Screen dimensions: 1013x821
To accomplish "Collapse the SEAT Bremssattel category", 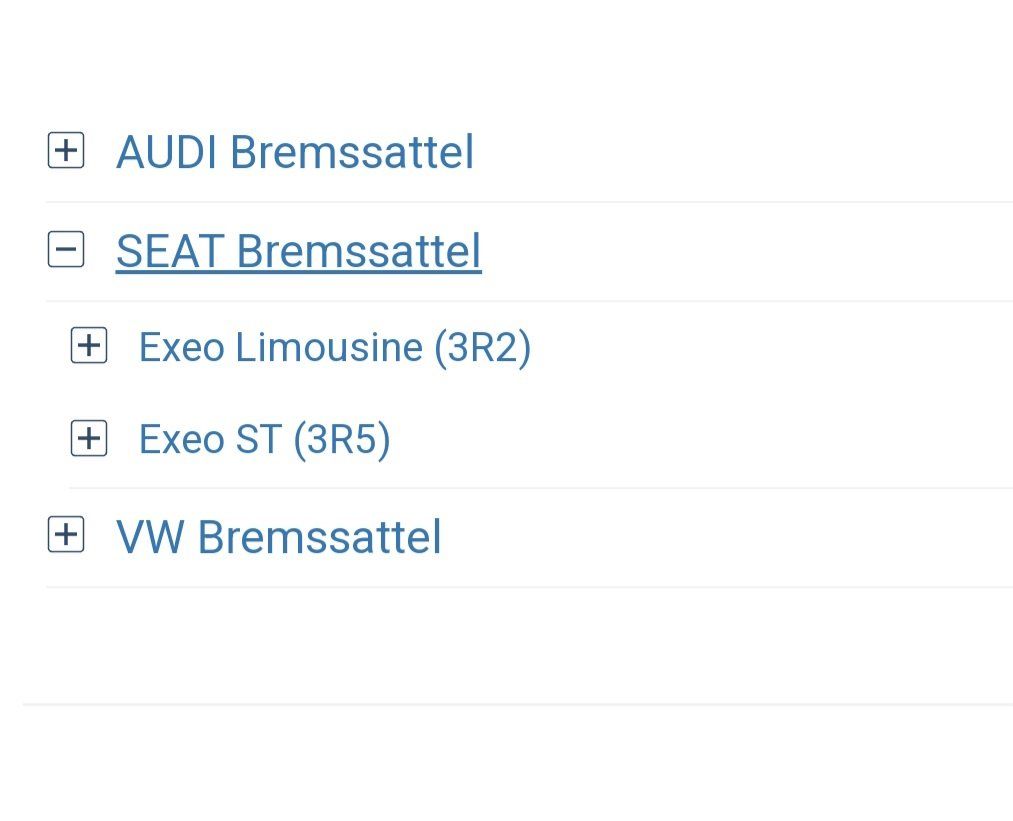I will (x=66, y=250).
